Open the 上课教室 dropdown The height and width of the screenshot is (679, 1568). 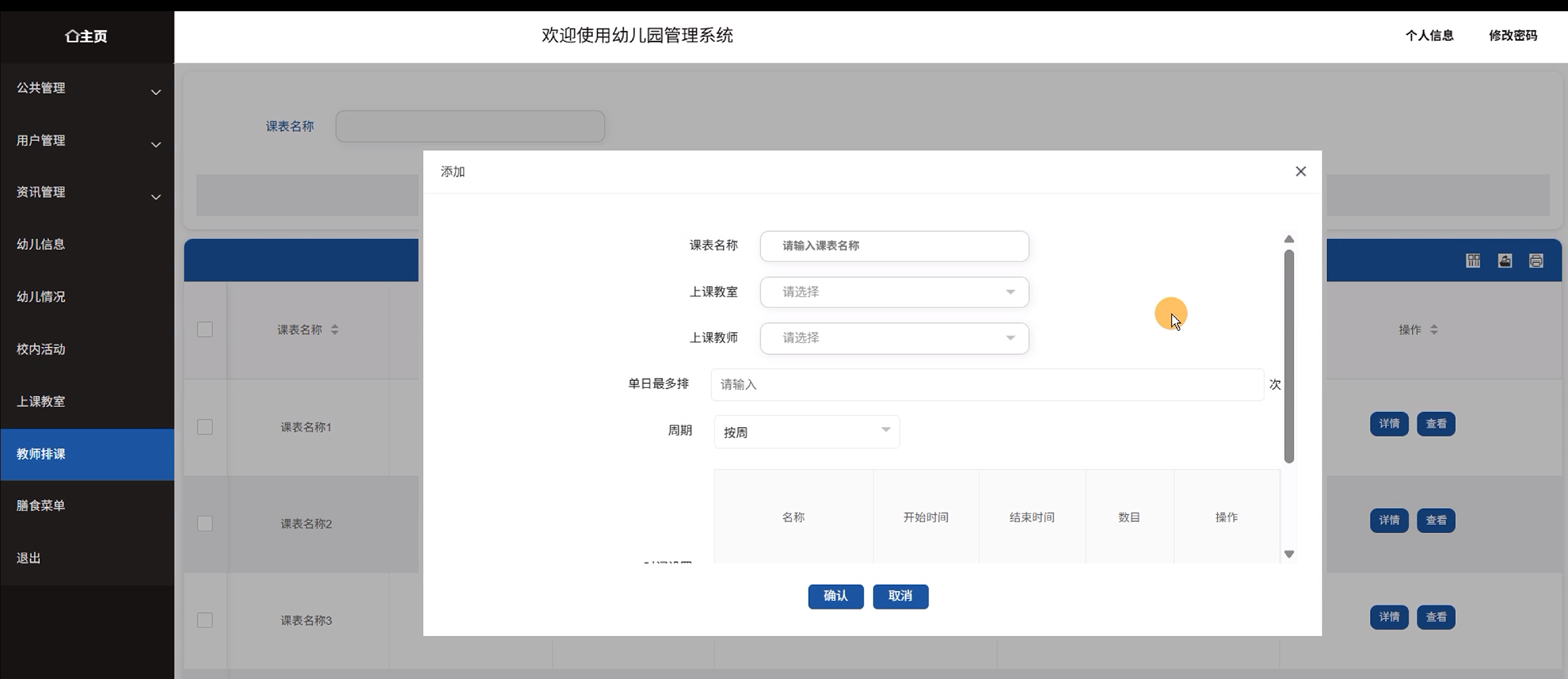coord(894,292)
